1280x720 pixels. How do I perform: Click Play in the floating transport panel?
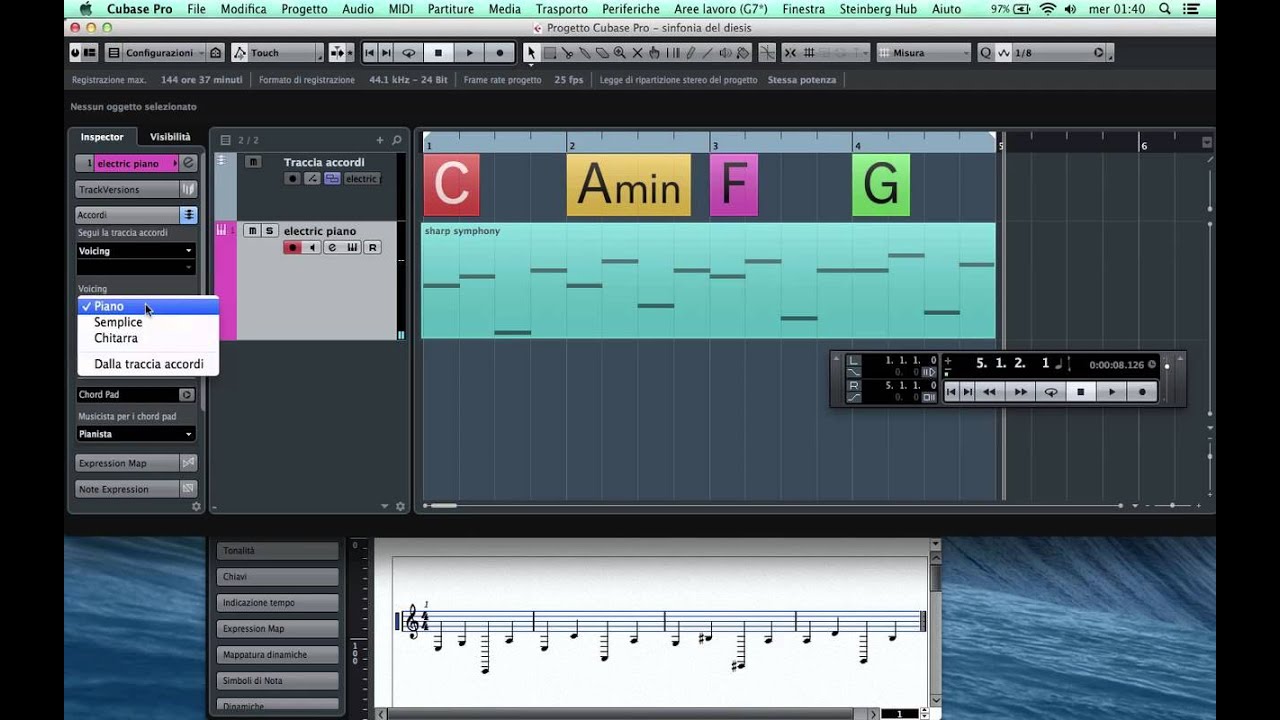click(x=1111, y=392)
